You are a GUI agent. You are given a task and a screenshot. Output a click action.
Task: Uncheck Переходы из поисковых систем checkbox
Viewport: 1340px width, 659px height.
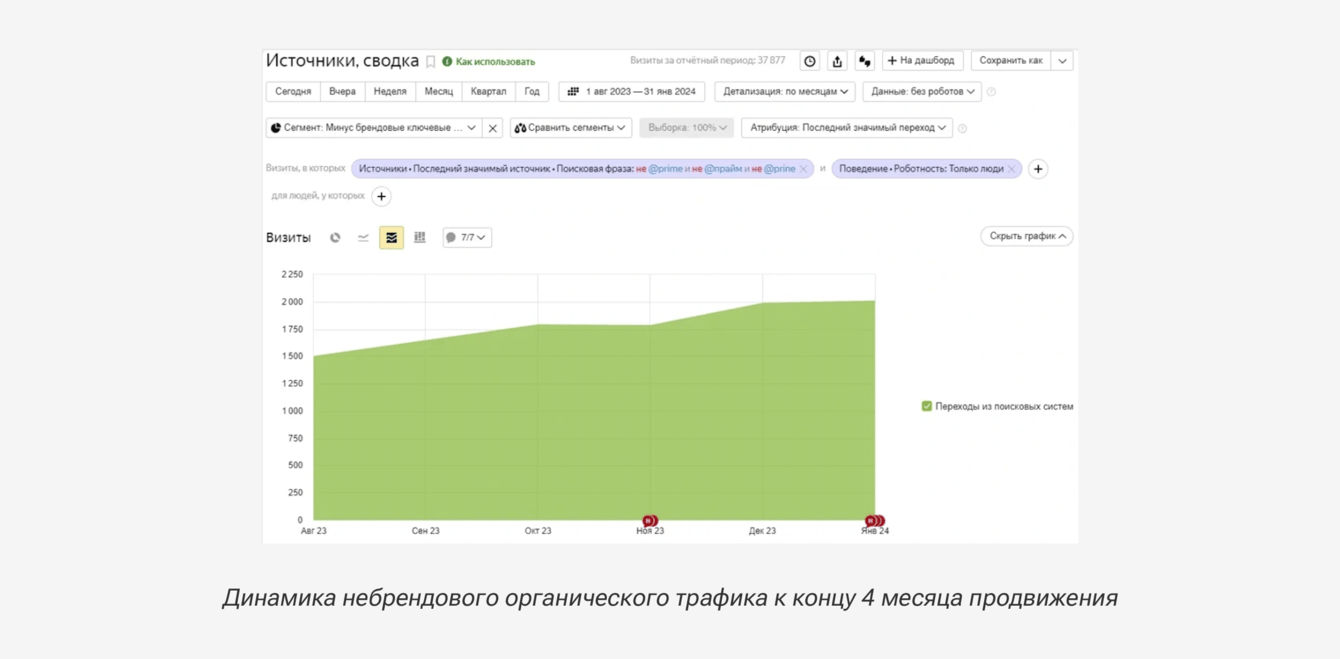926,406
